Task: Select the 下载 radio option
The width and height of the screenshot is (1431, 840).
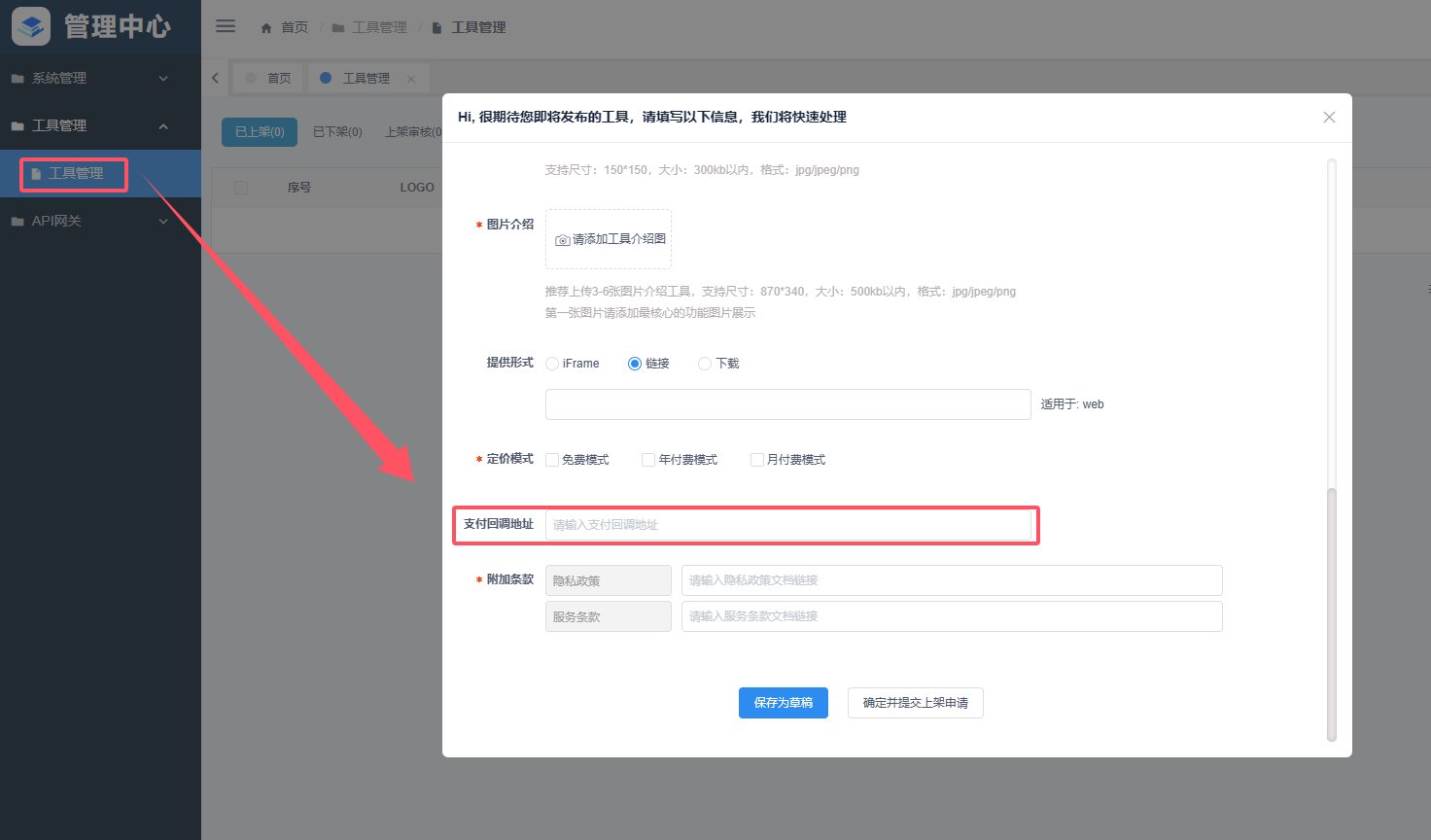Action: click(705, 364)
